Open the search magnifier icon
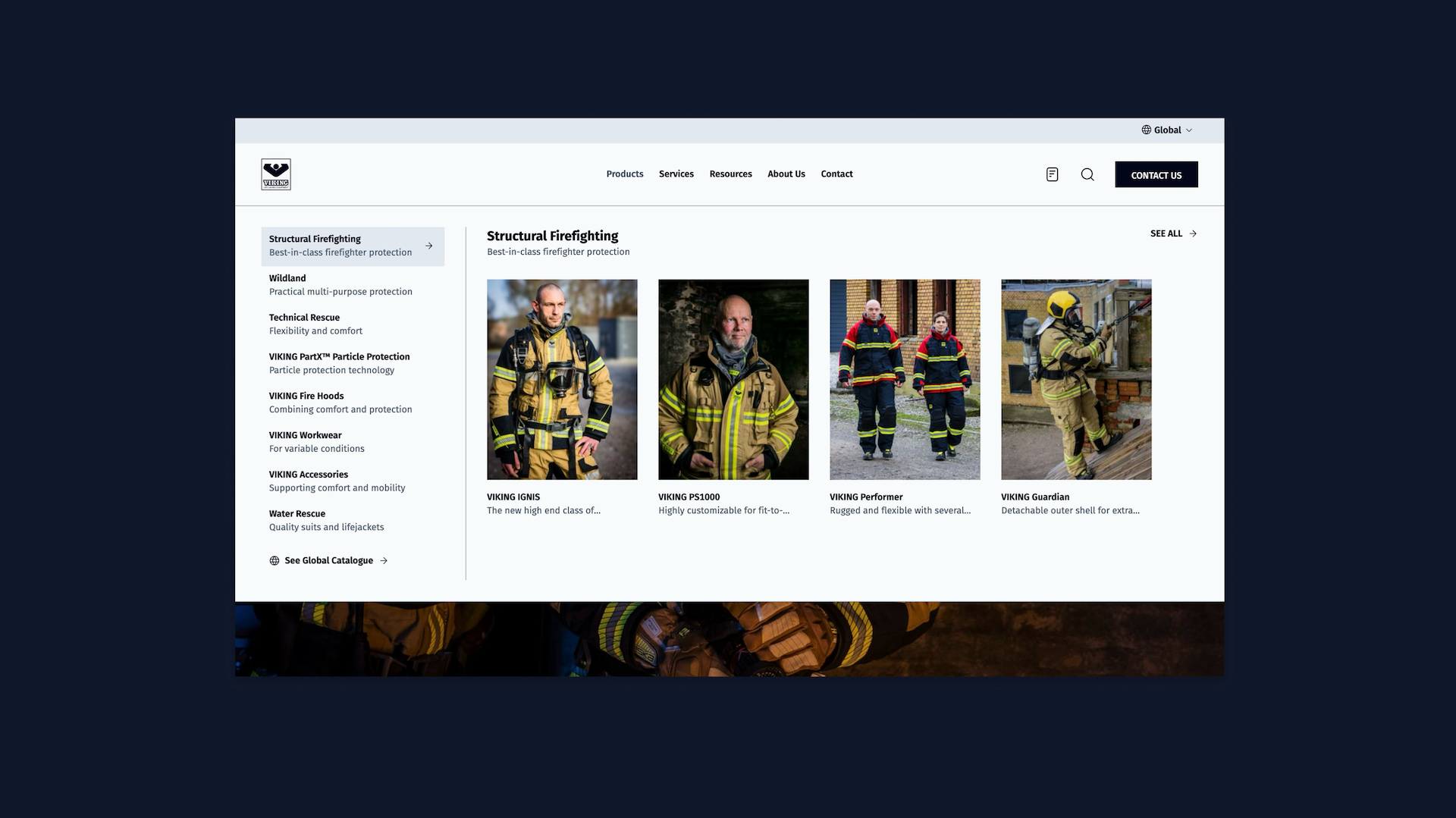Image resolution: width=1456 pixels, height=818 pixels. [x=1087, y=174]
